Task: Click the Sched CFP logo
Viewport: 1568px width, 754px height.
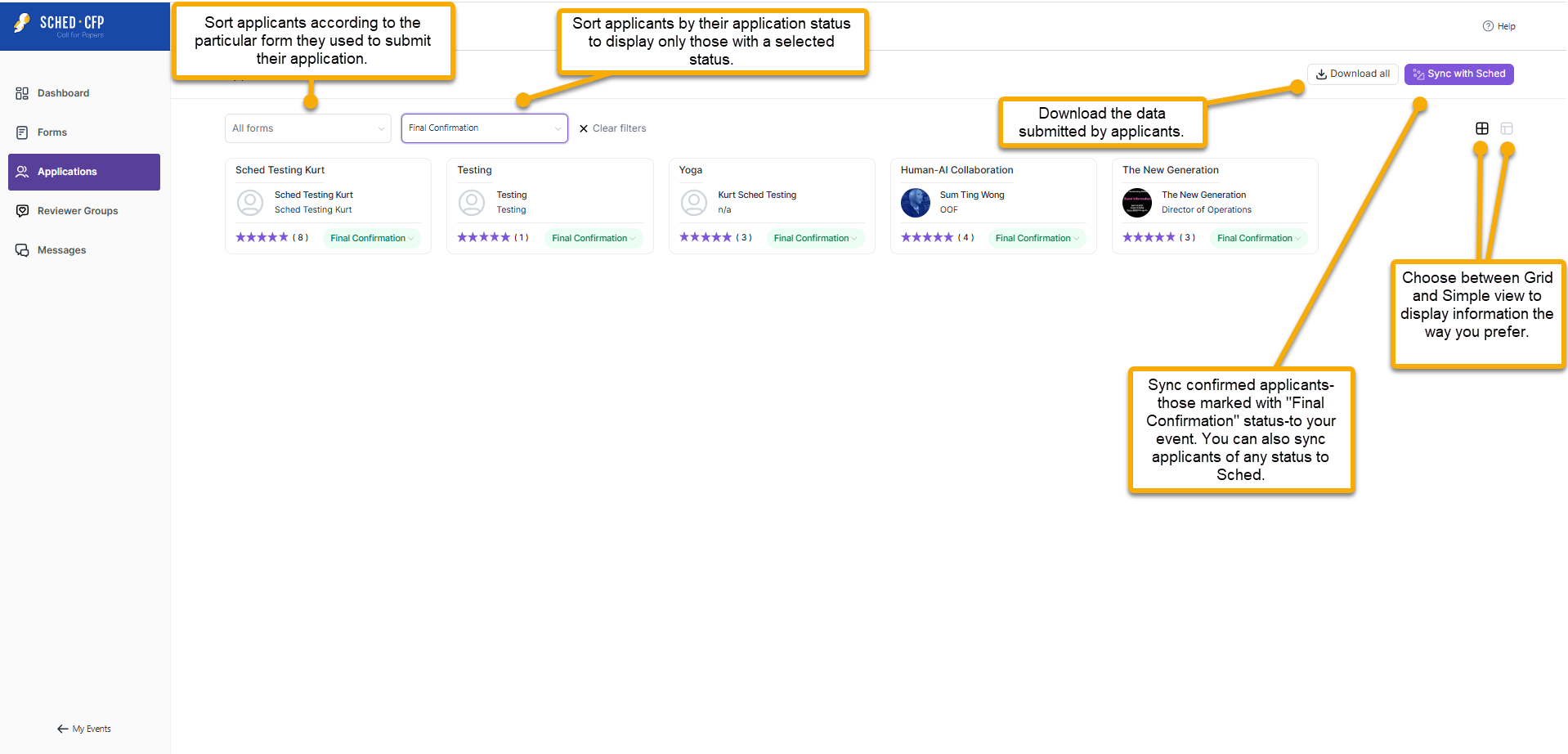Action: (60, 25)
